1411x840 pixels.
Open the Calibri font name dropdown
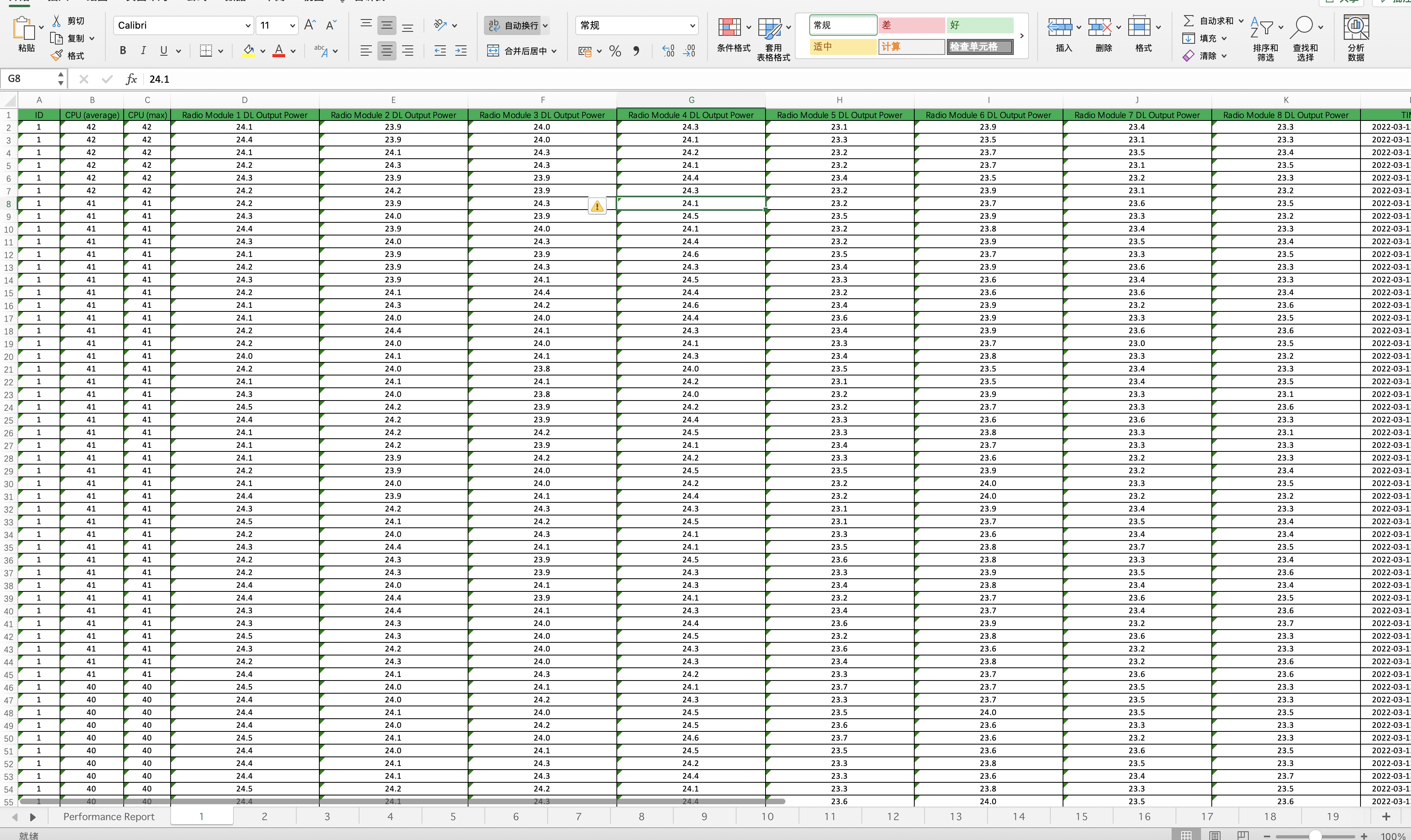(x=247, y=25)
